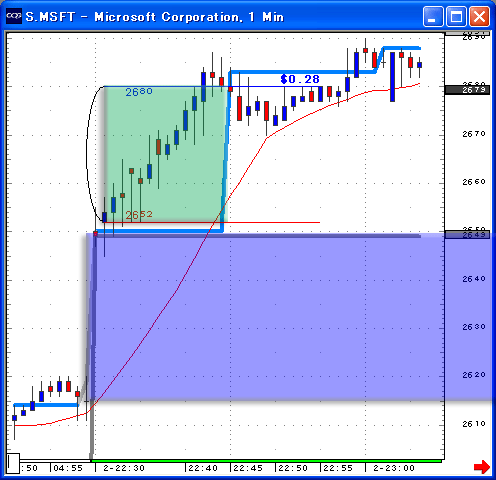Click the 2679 current price marker on scale

[x=467, y=90]
